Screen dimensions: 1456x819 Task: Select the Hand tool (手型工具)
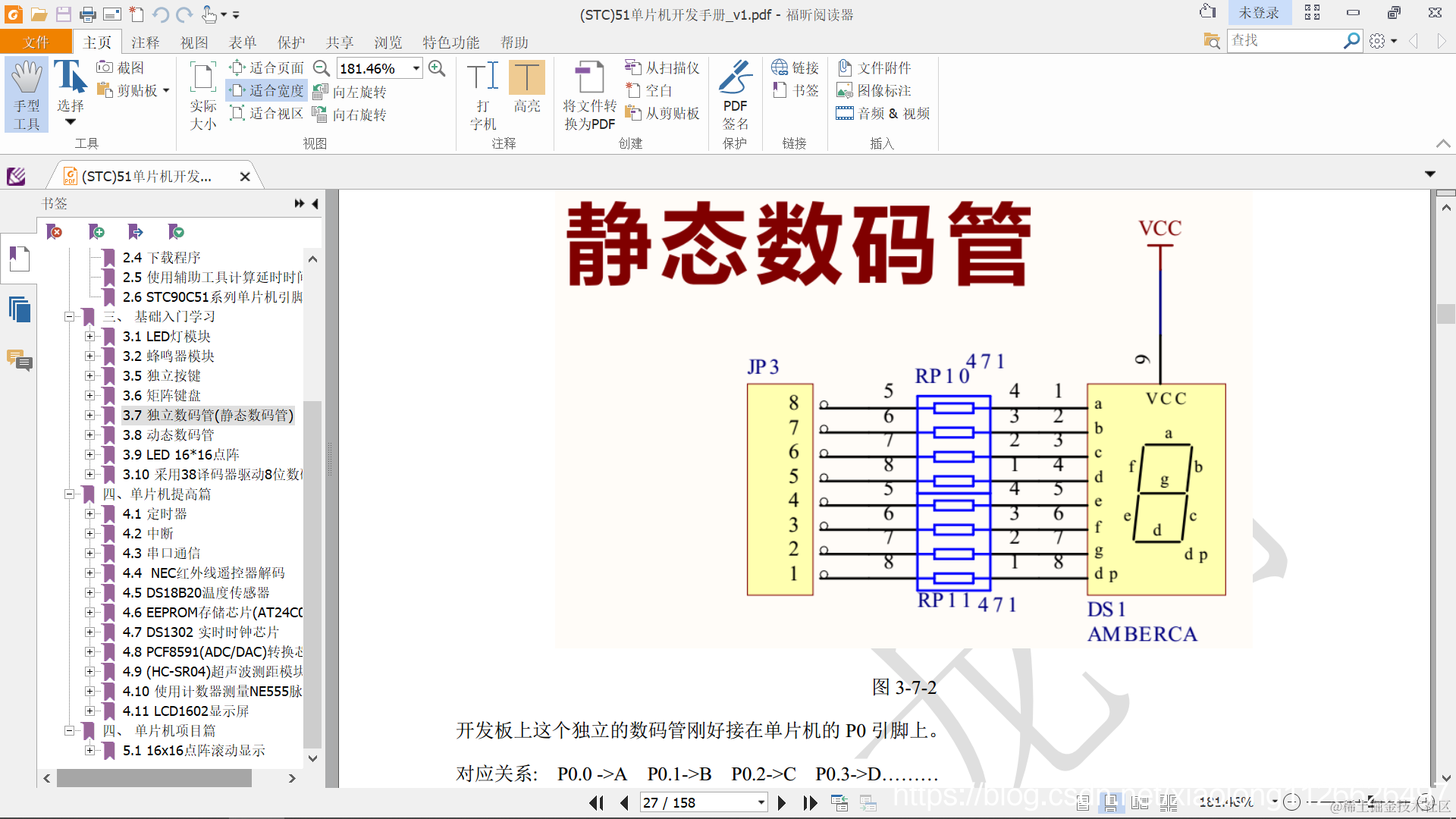(x=27, y=95)
